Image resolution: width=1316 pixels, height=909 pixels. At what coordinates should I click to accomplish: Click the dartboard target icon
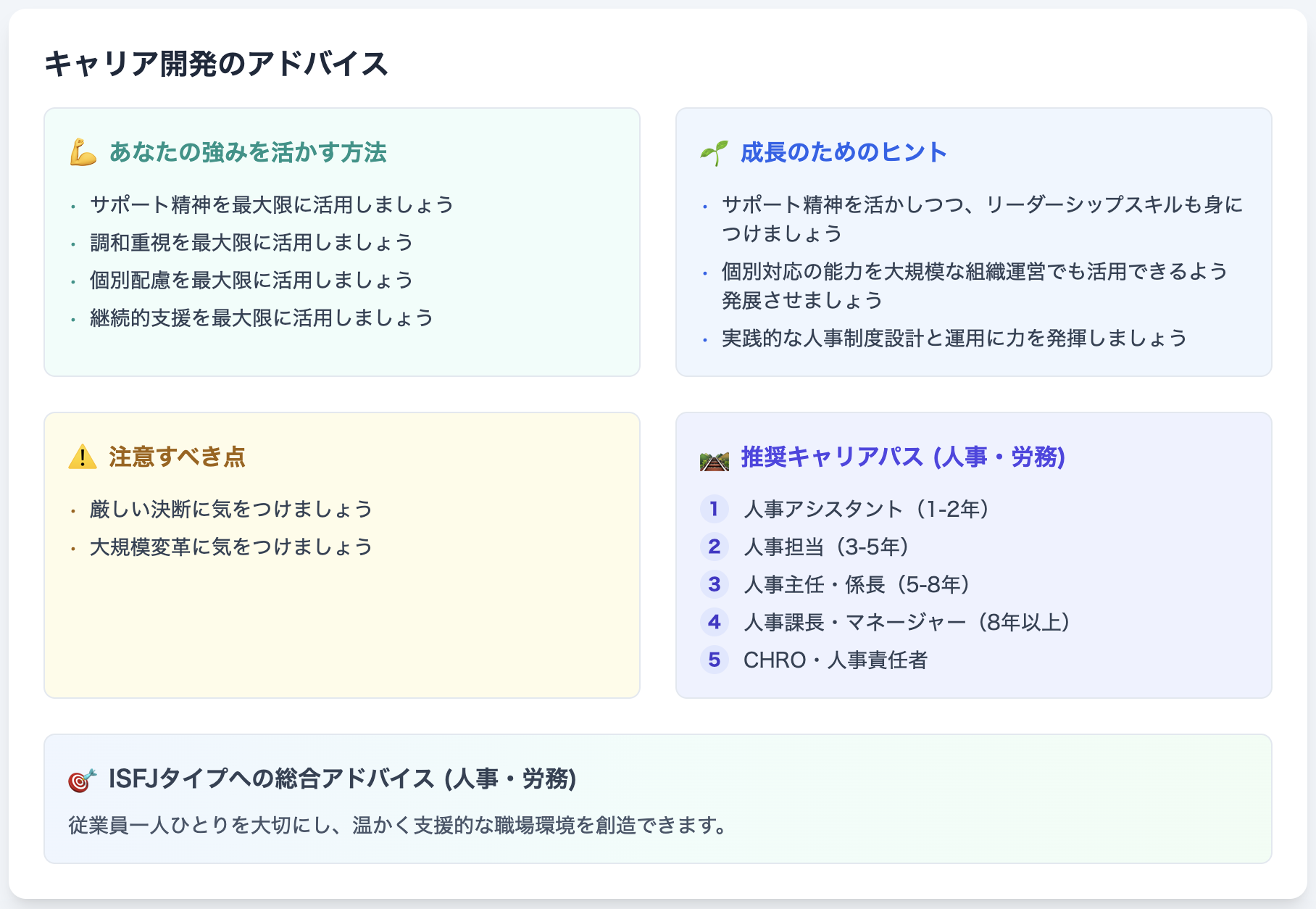coord(82,780)
